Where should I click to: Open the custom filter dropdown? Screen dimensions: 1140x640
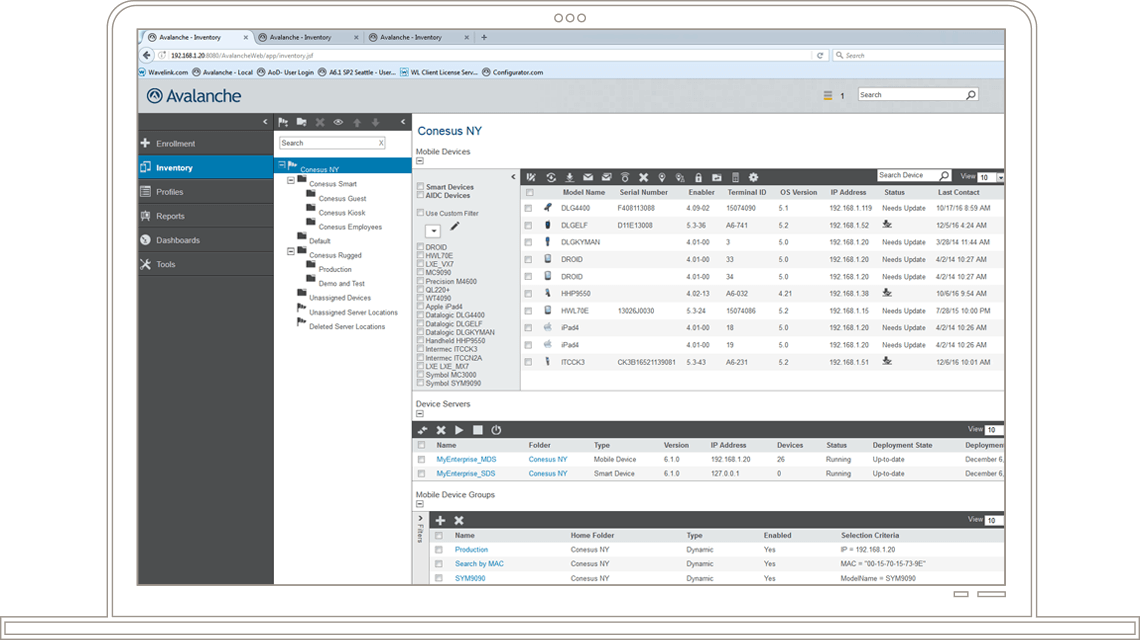coord(432,231)
